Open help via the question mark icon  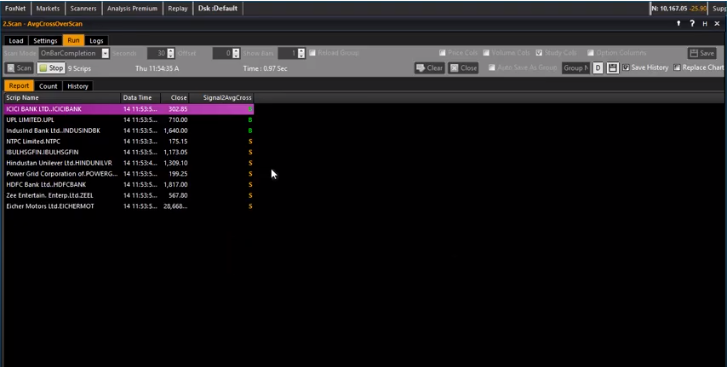[x=692, y=24]
